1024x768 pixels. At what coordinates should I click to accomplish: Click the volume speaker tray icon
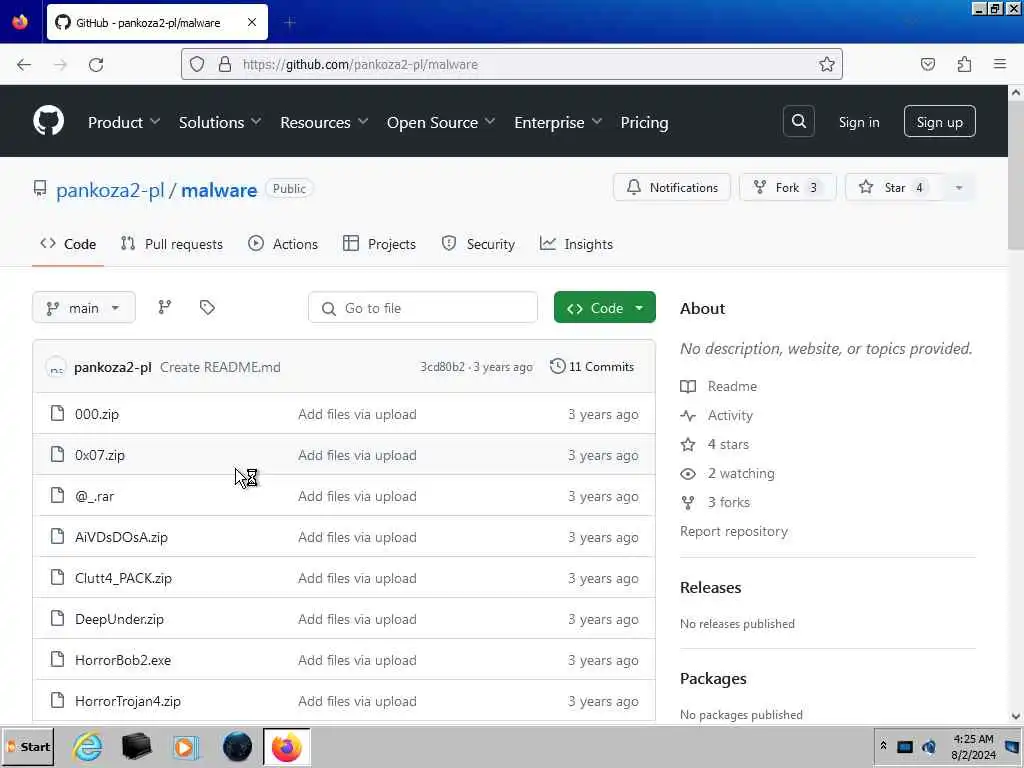coord(929,746)
